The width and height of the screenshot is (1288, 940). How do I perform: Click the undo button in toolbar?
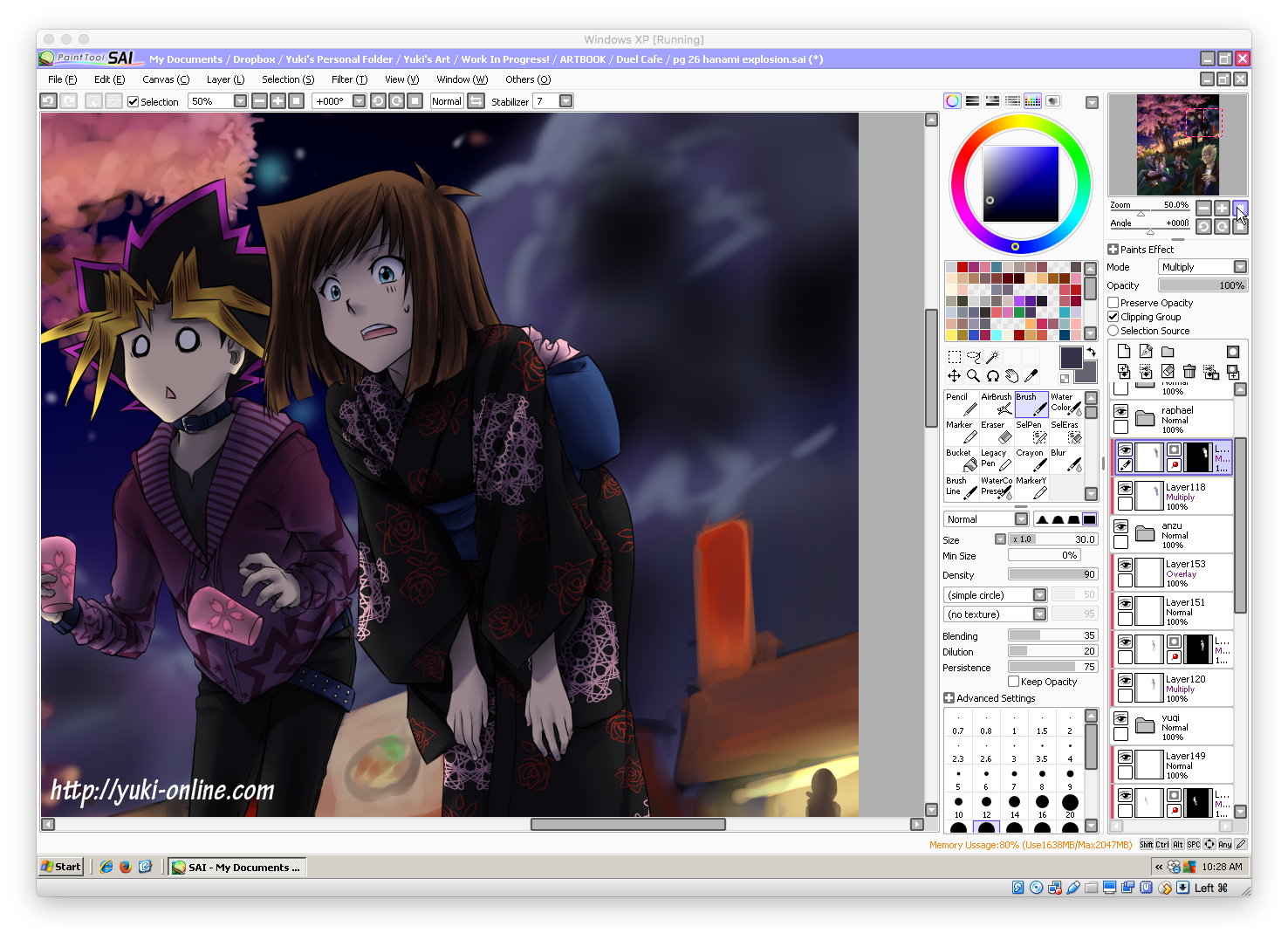coord(49,101)
